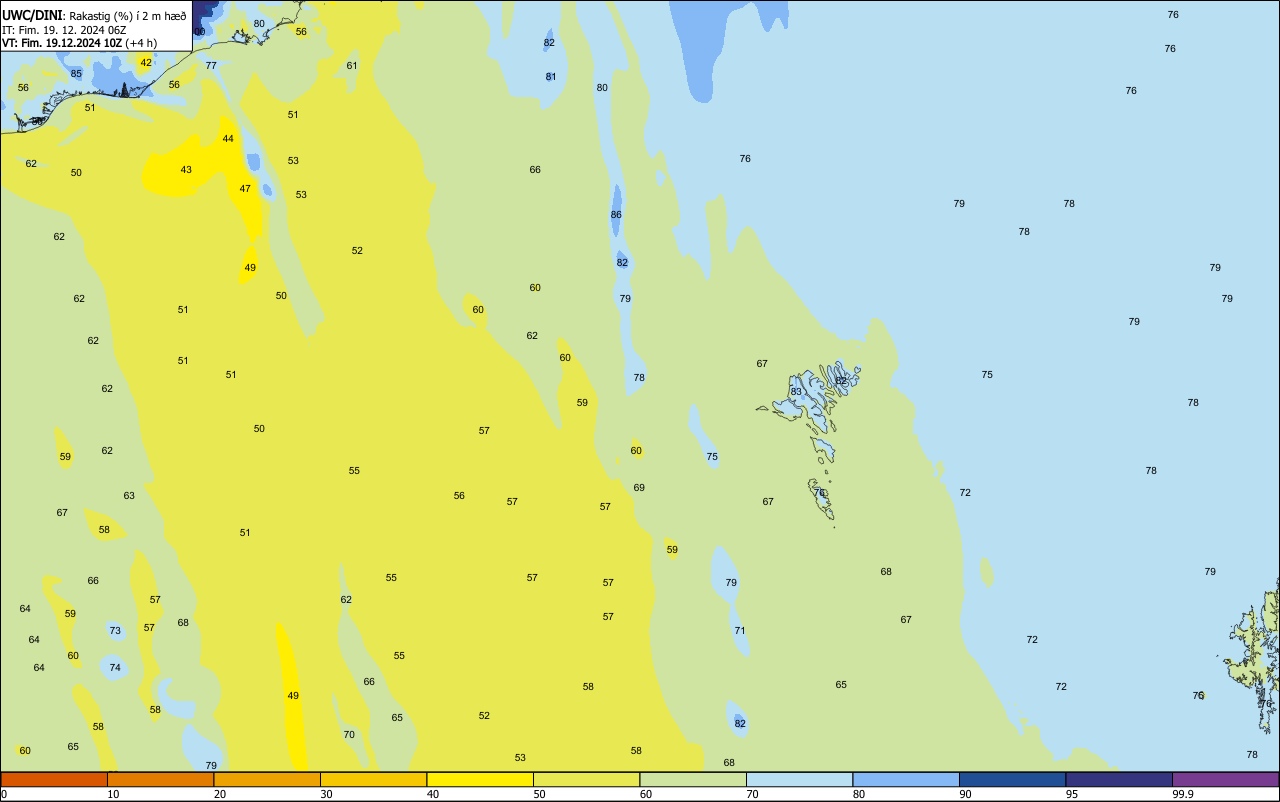Click the legend label 95

(1072, 794)
